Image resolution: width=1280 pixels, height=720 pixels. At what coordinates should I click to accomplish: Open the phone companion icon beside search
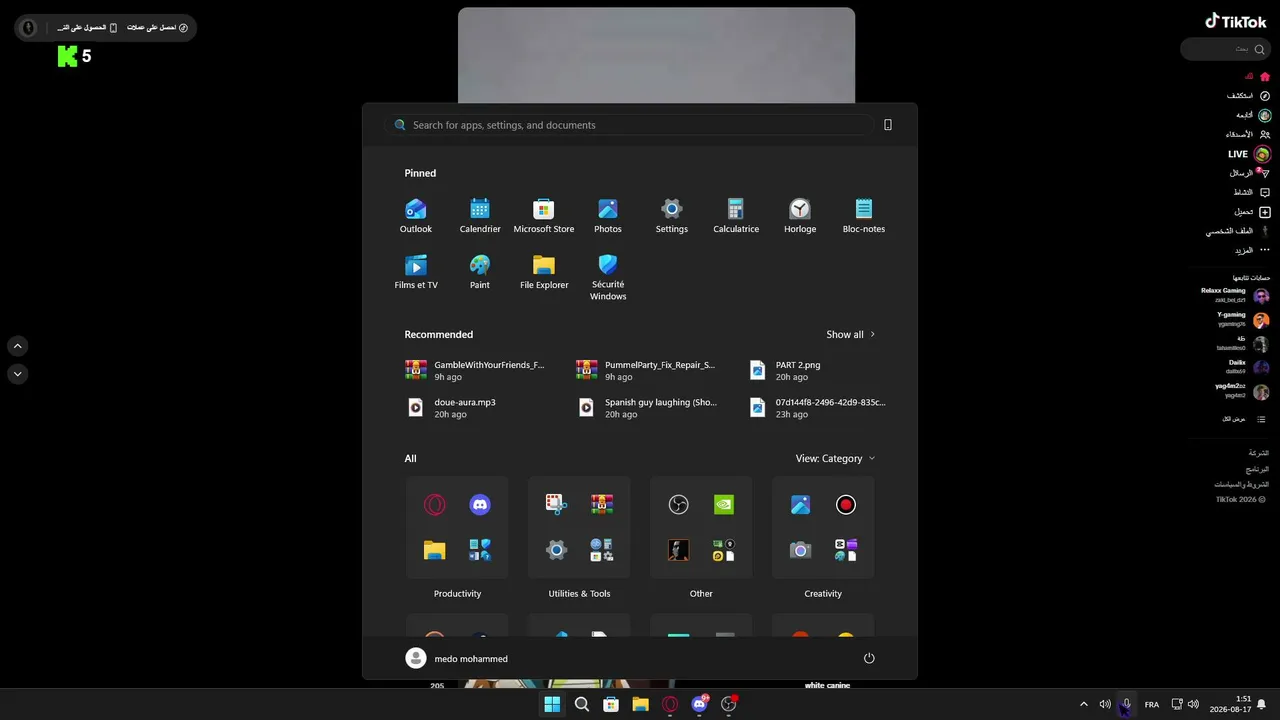pos(888,125)
